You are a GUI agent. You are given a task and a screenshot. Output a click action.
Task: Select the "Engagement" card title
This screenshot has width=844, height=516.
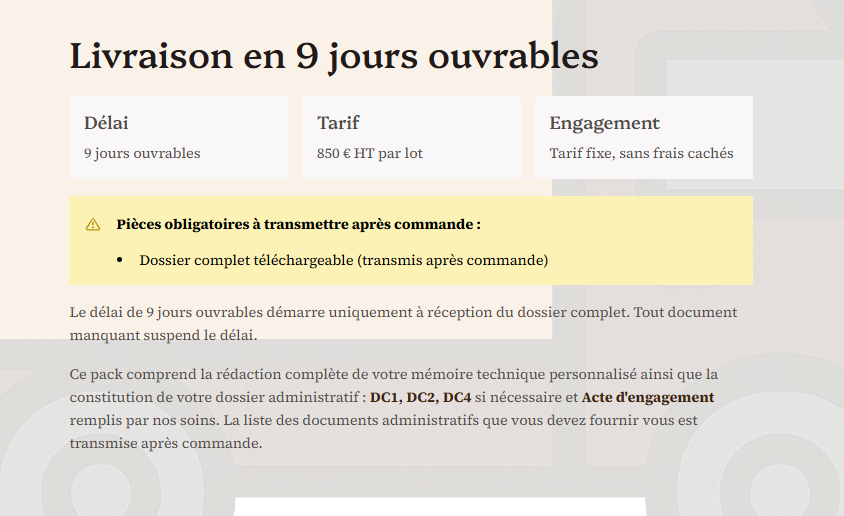click(x=604, y=123)
